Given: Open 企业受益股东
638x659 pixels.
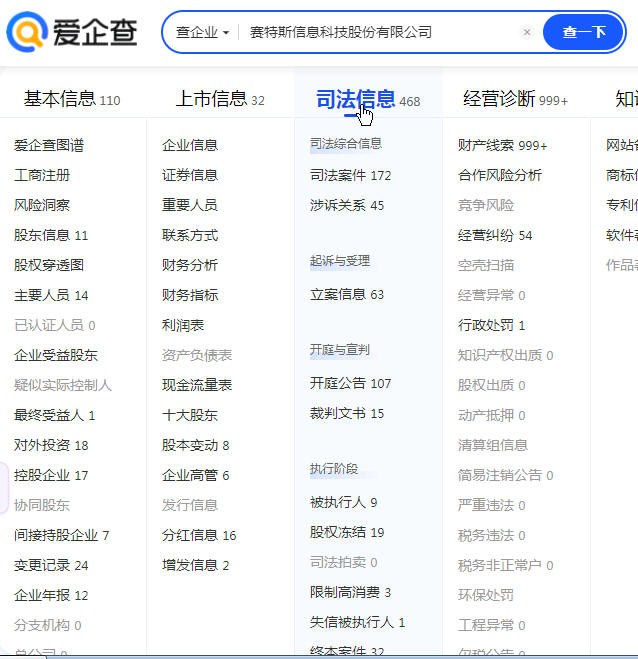Looking at the screenshot, I should pyautogui.click(x=55, y=356).
